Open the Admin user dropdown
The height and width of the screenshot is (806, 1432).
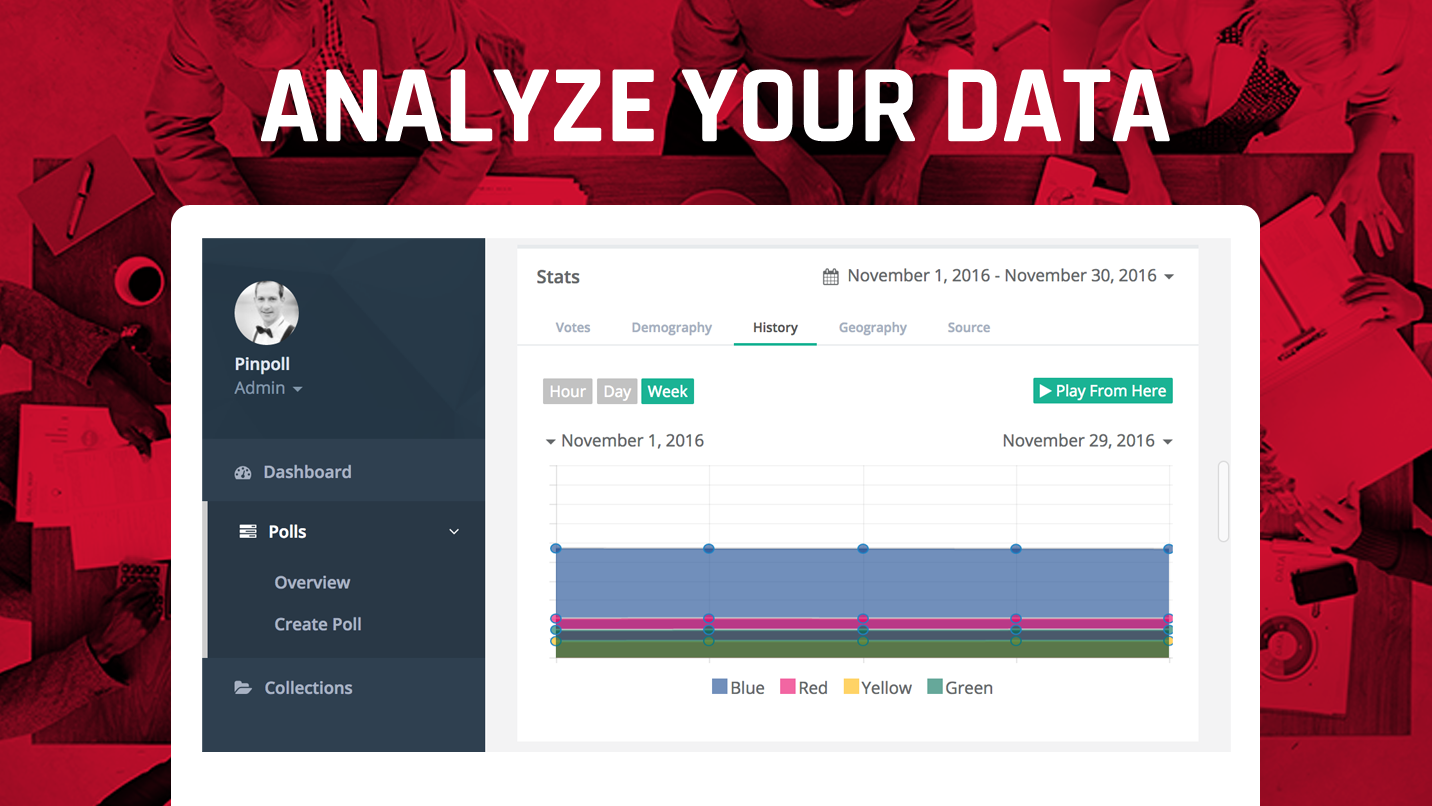point(268,388)
